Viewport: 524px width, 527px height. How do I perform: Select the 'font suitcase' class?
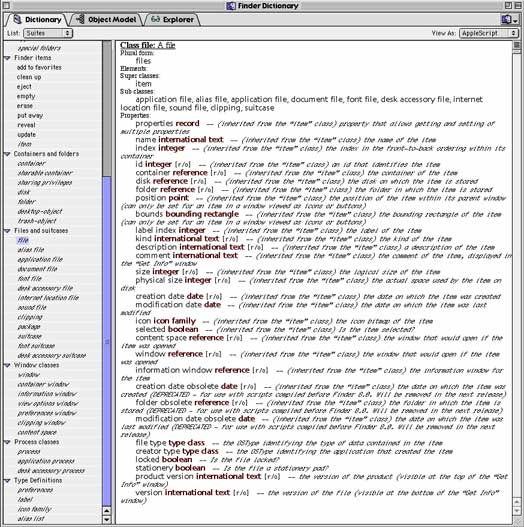[x=36, y=346]
